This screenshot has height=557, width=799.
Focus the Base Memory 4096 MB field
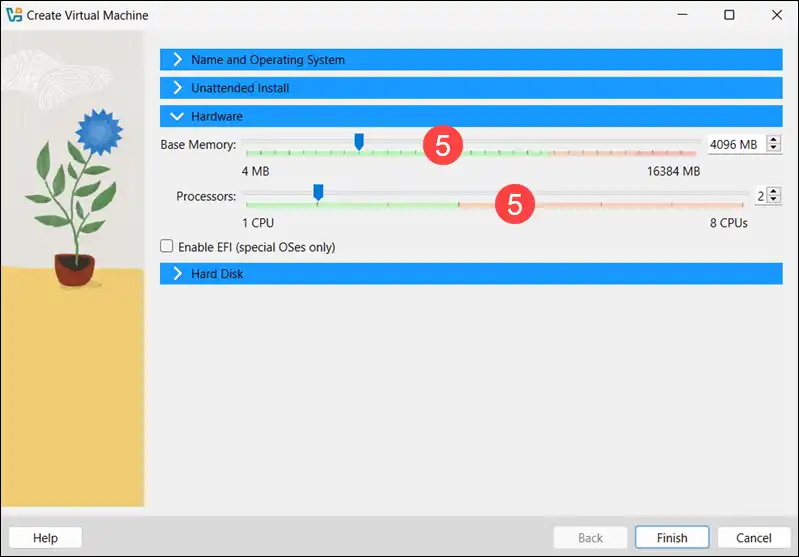tap(734, 145)
